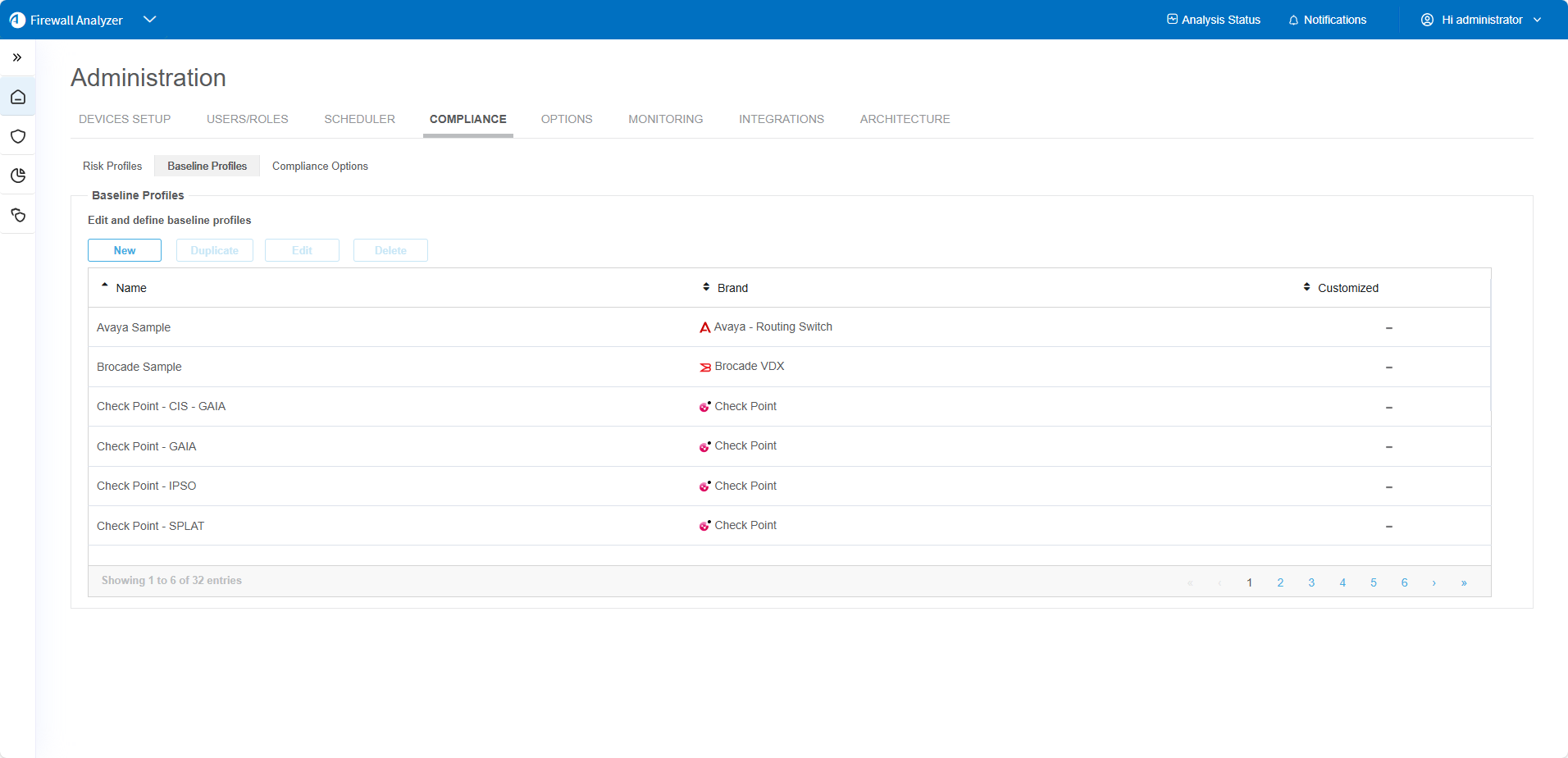Expand sidebar with double chevron icon
The height and width of the screenshot is (758, 1568).
(17, 57)
